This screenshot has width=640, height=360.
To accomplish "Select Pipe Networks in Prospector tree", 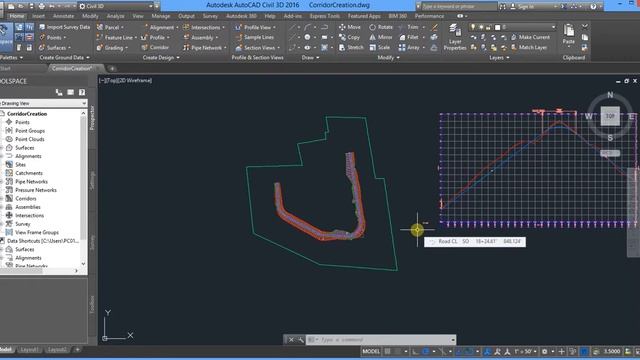I will pos(31,182).
